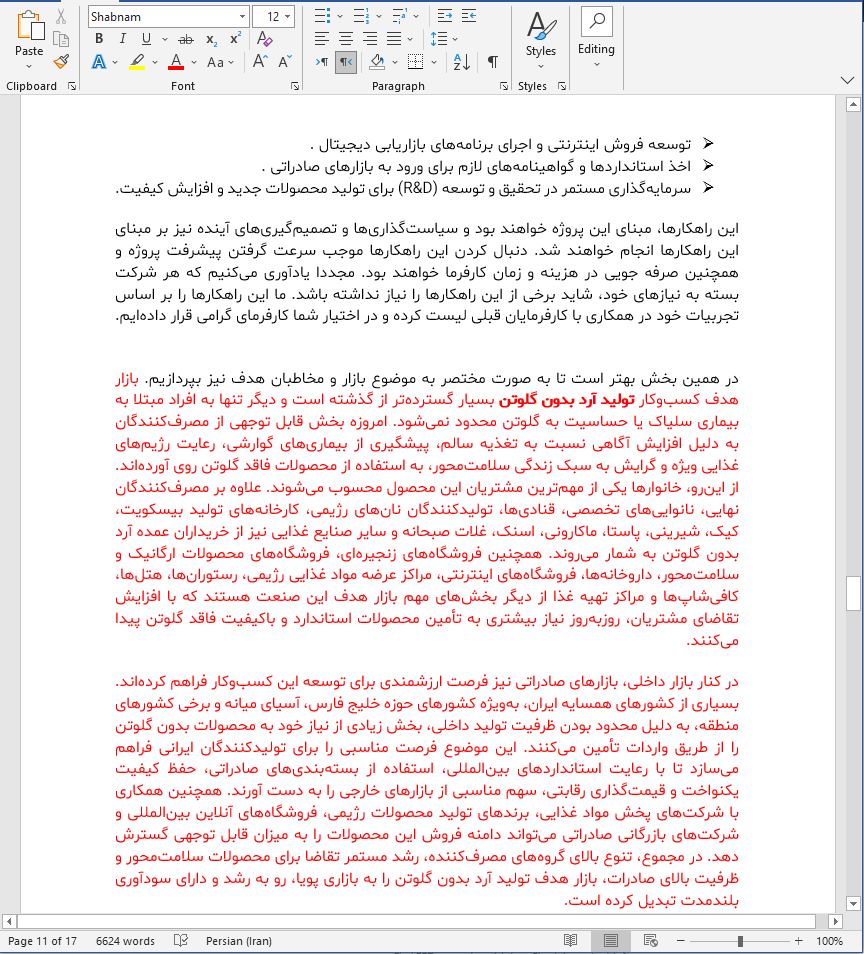
Task: Click Increase Font Size icon
Action: (260, 61)
